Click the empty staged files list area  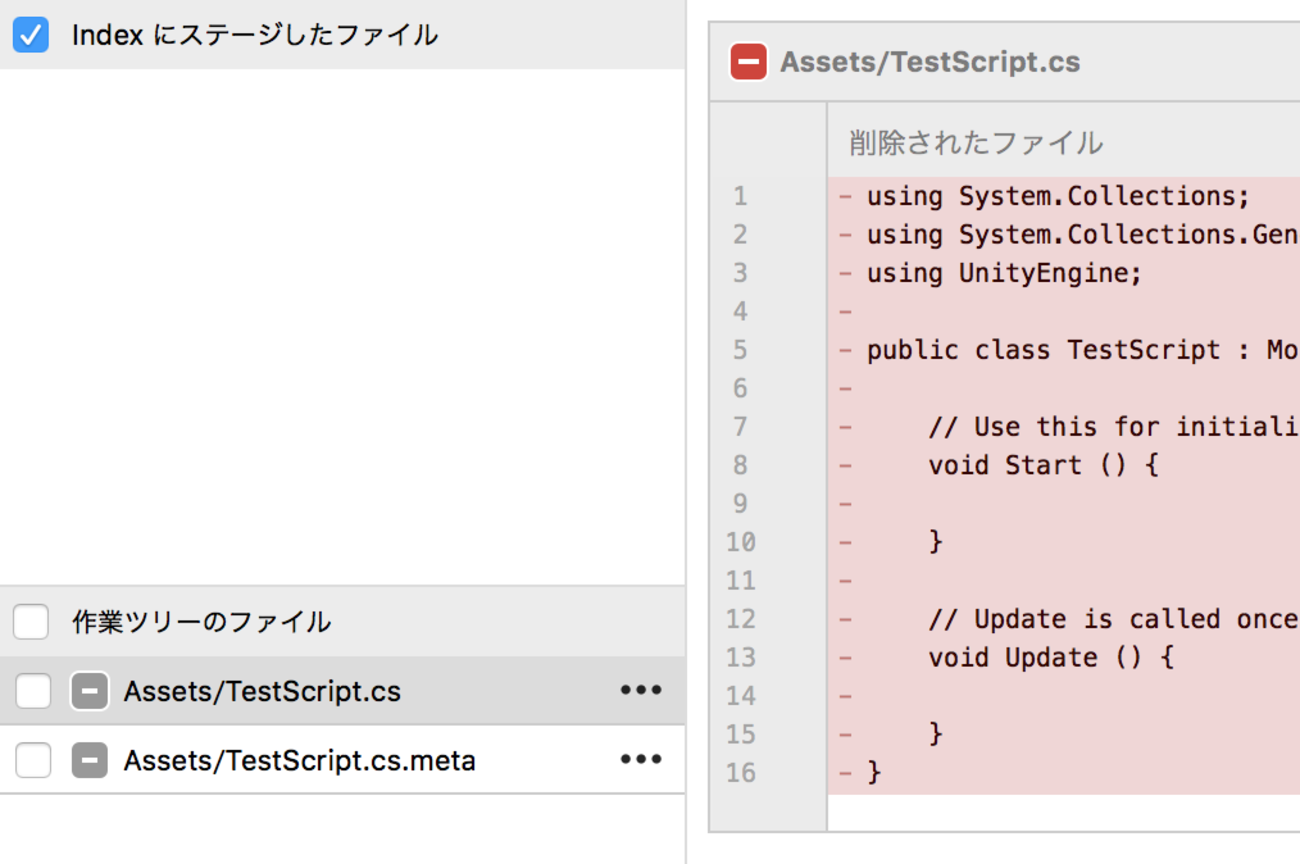click(342, 320)
